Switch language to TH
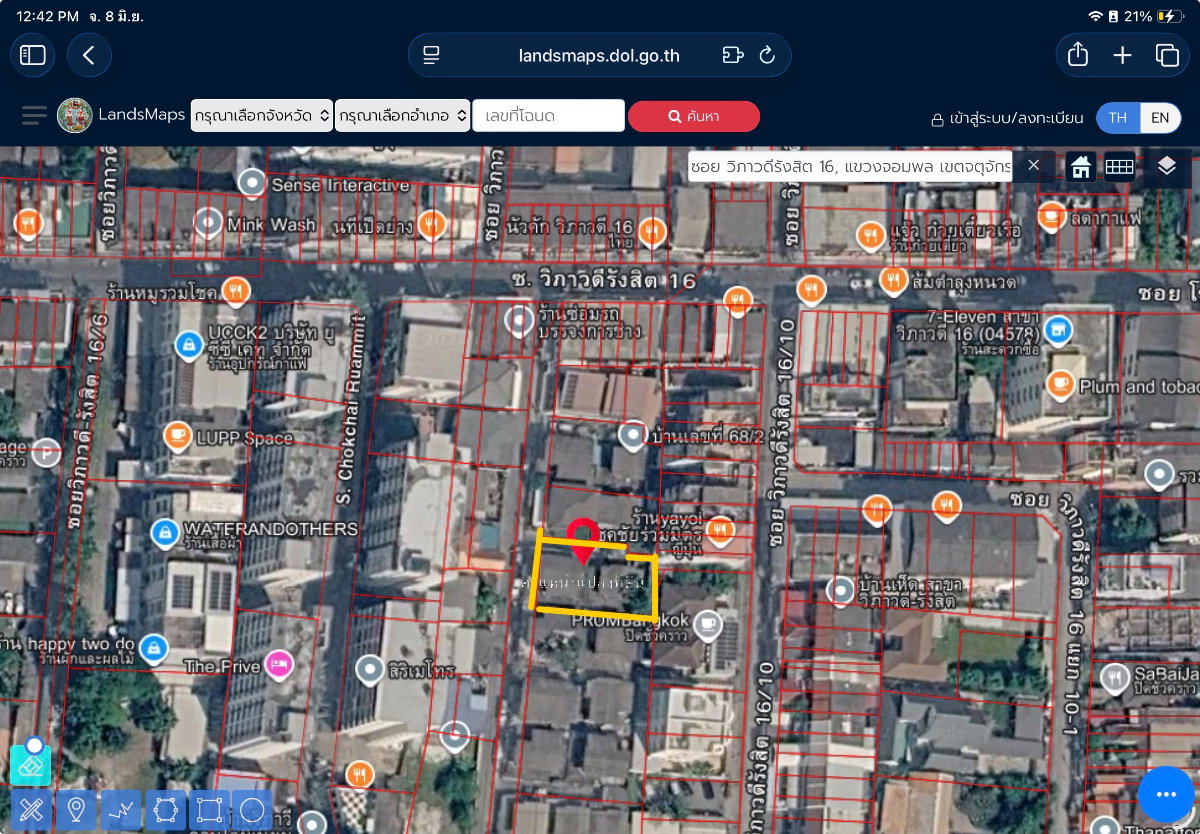1200x834 pixels. pyautogui.click(x=1118, y=117)
